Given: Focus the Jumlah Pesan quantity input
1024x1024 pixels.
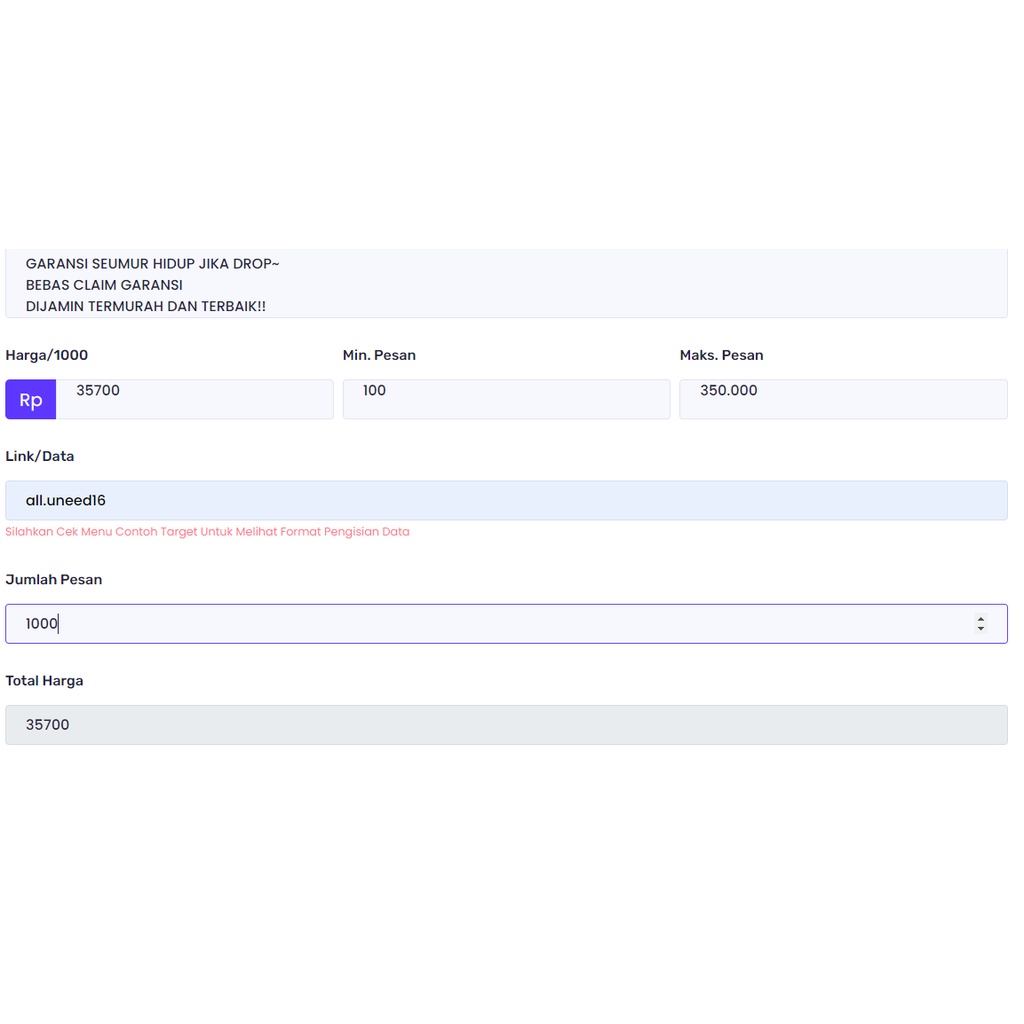Looking at the screenshot, I should coord(490,624).
